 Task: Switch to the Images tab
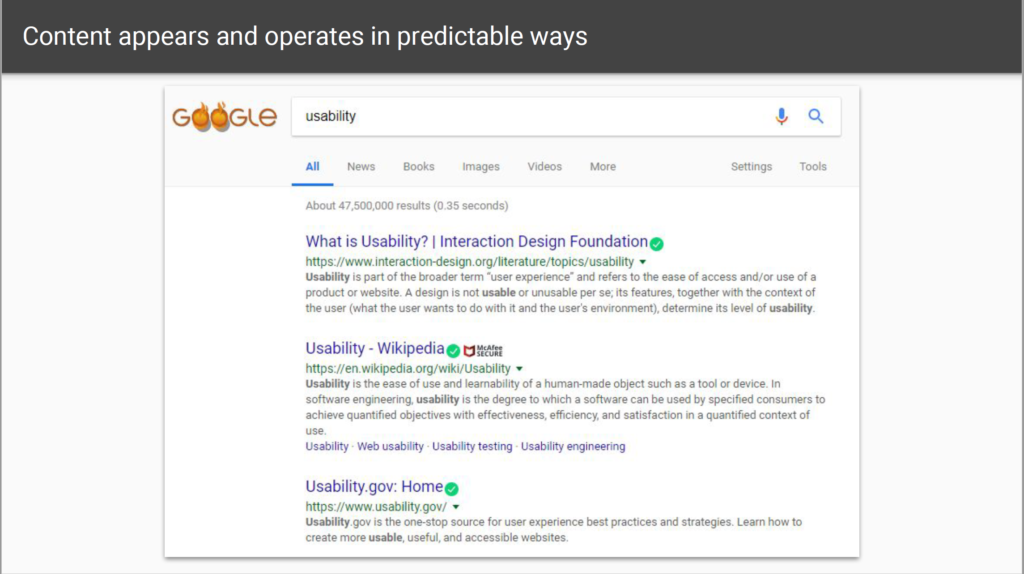pos(481,167)
